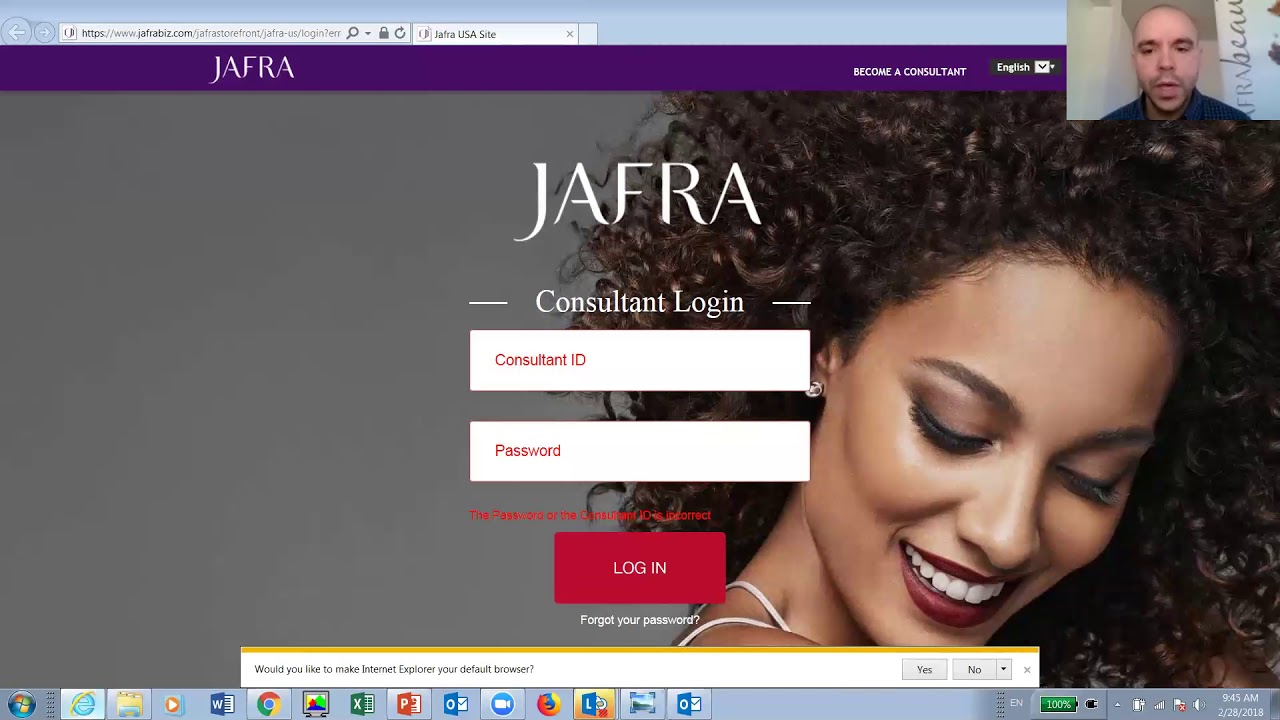Click the Password input field
The height and width of the screenshot is (720, 1280).
640,451
